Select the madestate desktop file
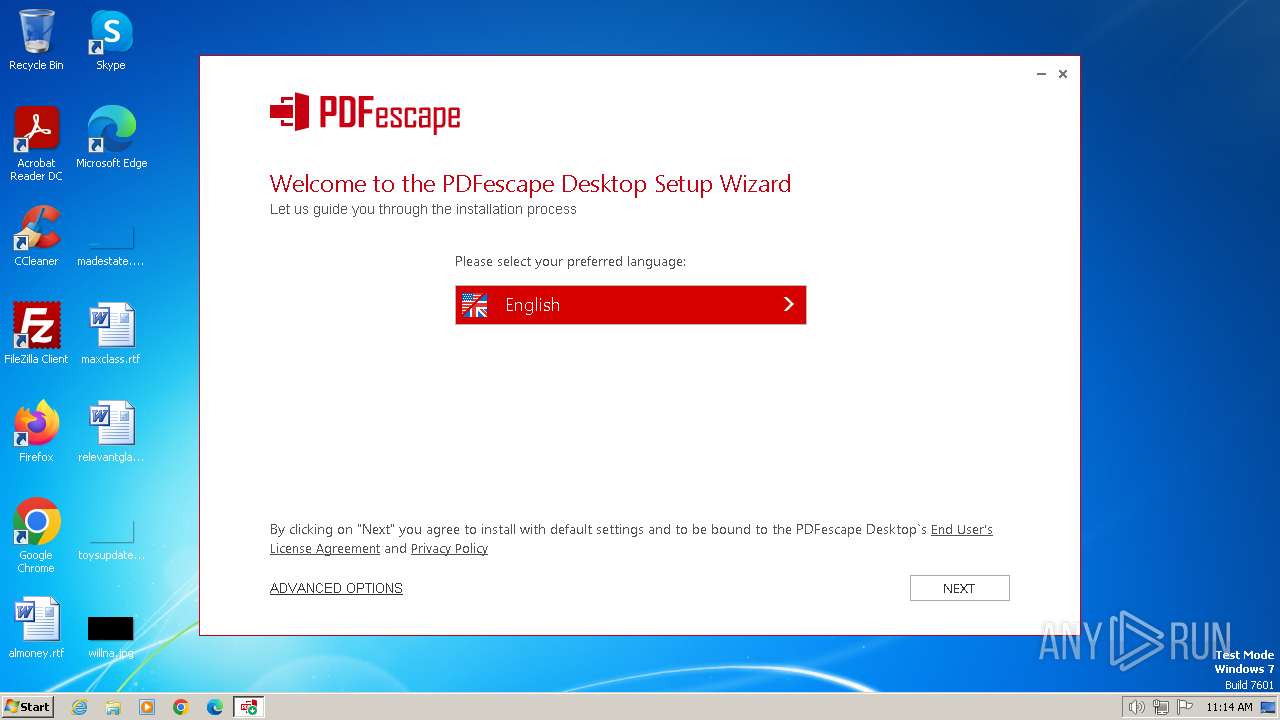 tap(111, 244)
